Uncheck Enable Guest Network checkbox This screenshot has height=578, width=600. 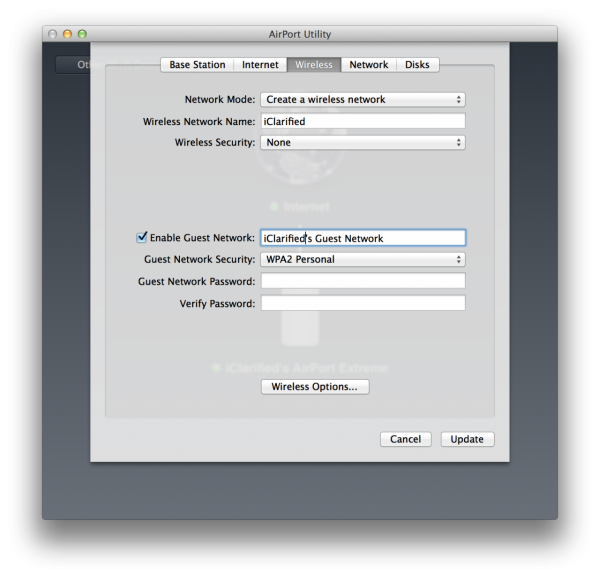pyautogui.click(x=142, y=237)
